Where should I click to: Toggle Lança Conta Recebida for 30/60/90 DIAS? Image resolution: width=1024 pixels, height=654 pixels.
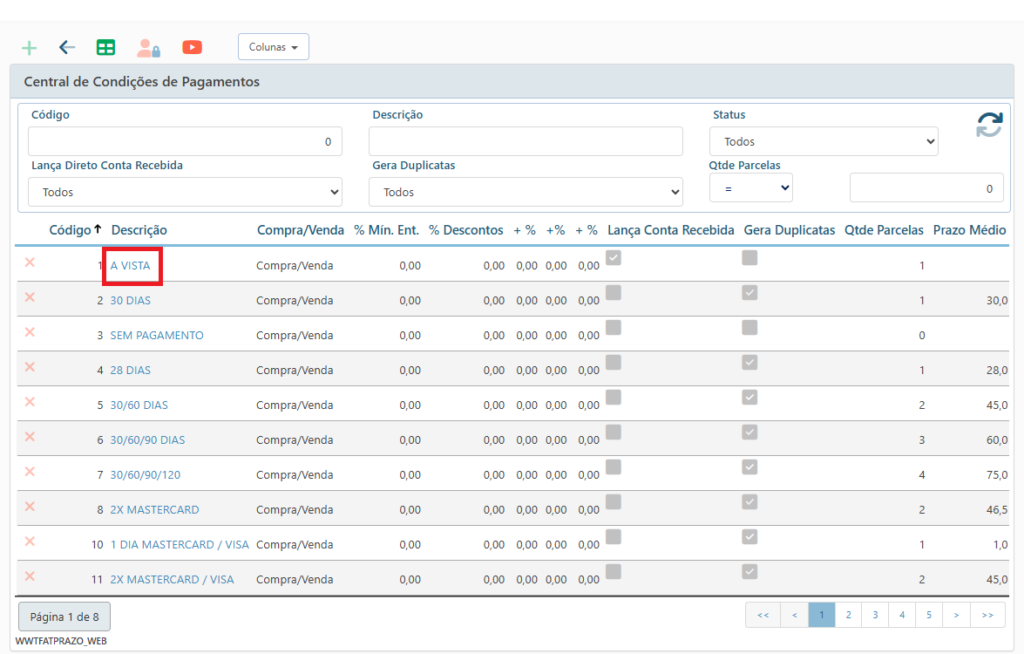click(613, 432)
